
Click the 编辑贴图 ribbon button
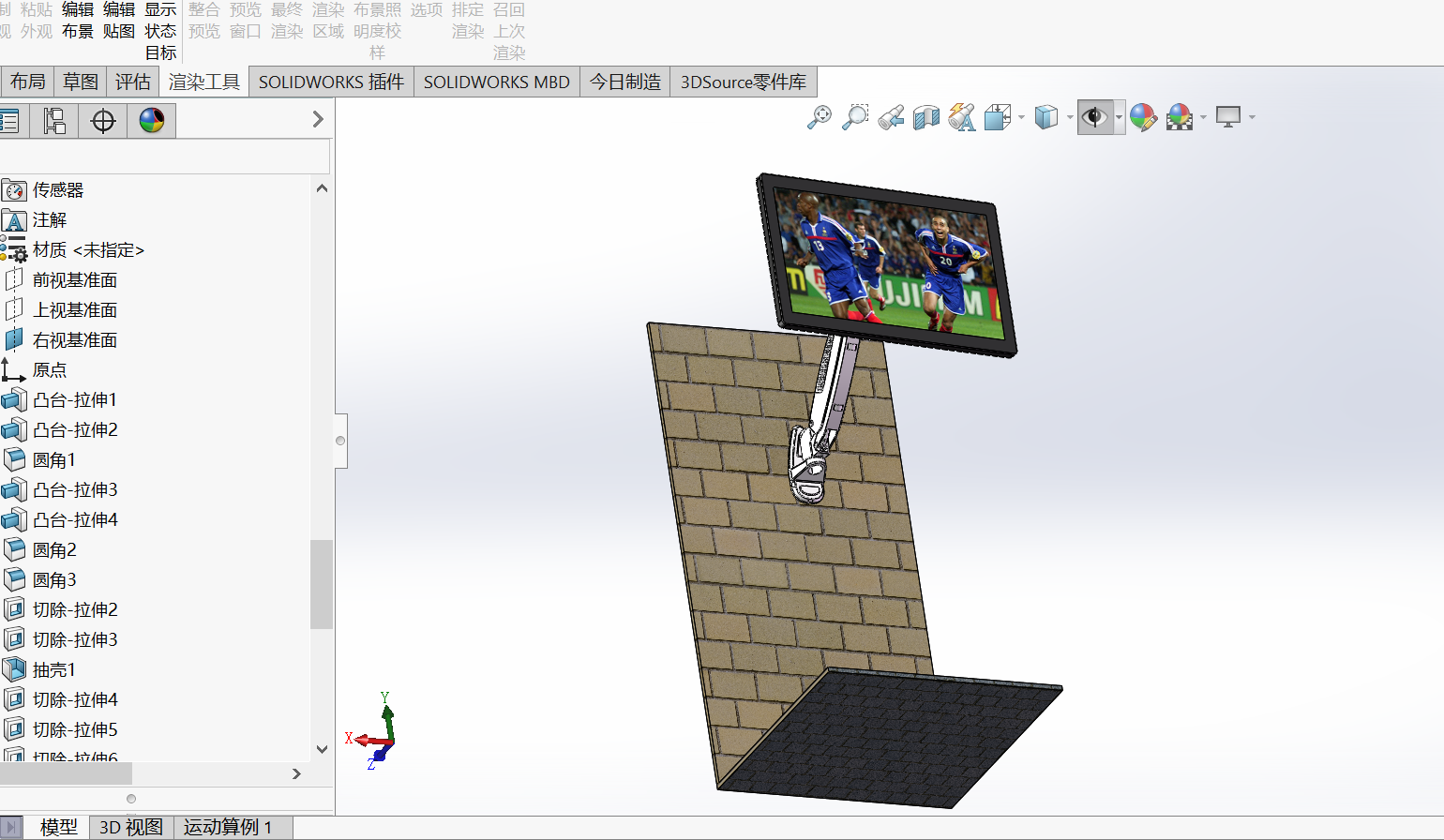[119, 21]
